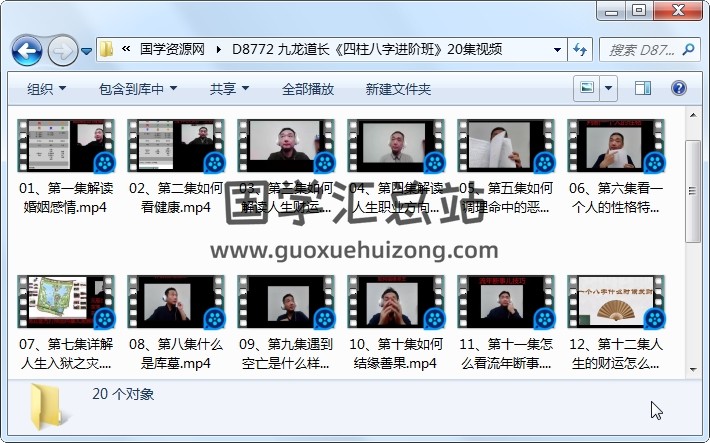710x443 pixels.
Task: Toggle the preview pane icon
Action: click(x=643, y=88)
